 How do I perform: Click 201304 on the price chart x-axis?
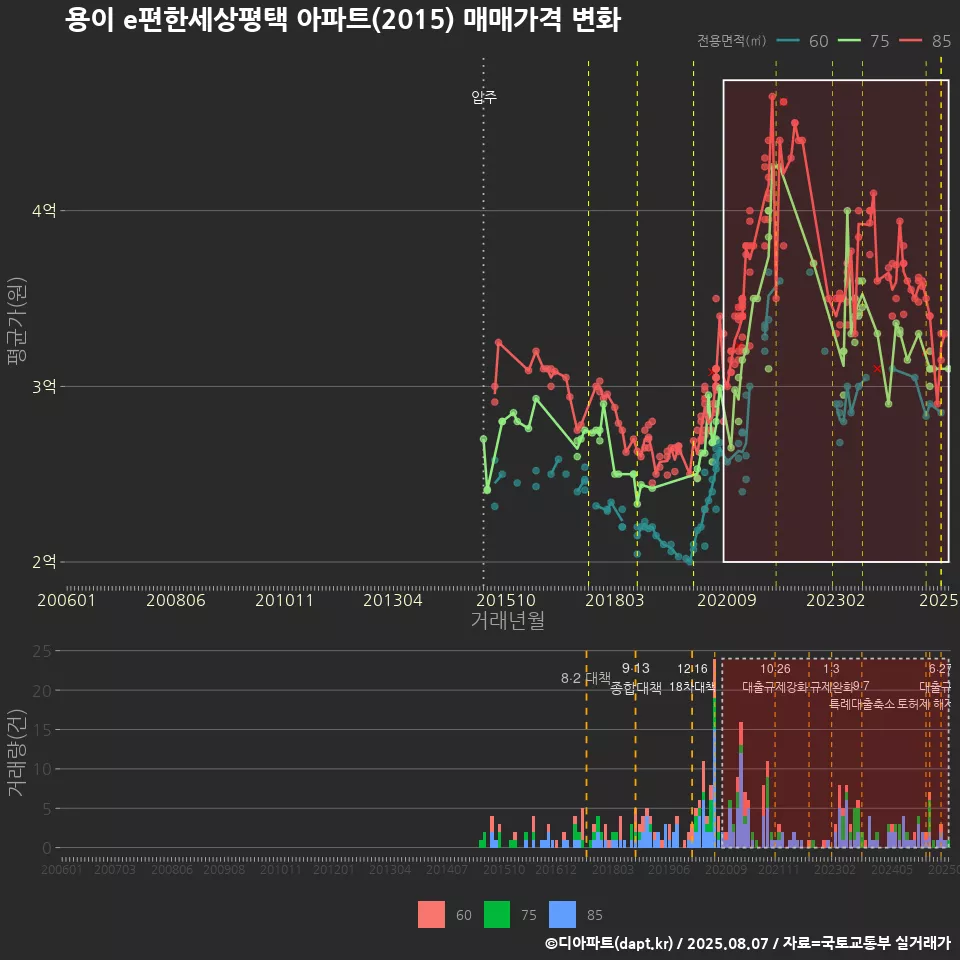tap(392, 600)
